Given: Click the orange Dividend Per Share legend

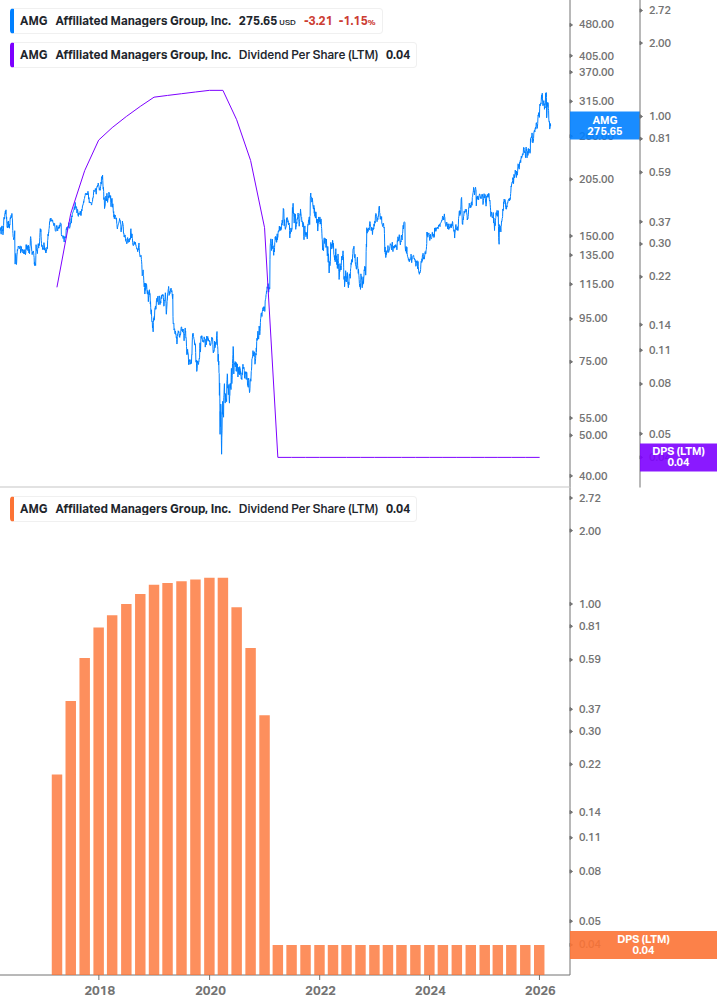Looking at the screenshot, I should coord(214,509).
